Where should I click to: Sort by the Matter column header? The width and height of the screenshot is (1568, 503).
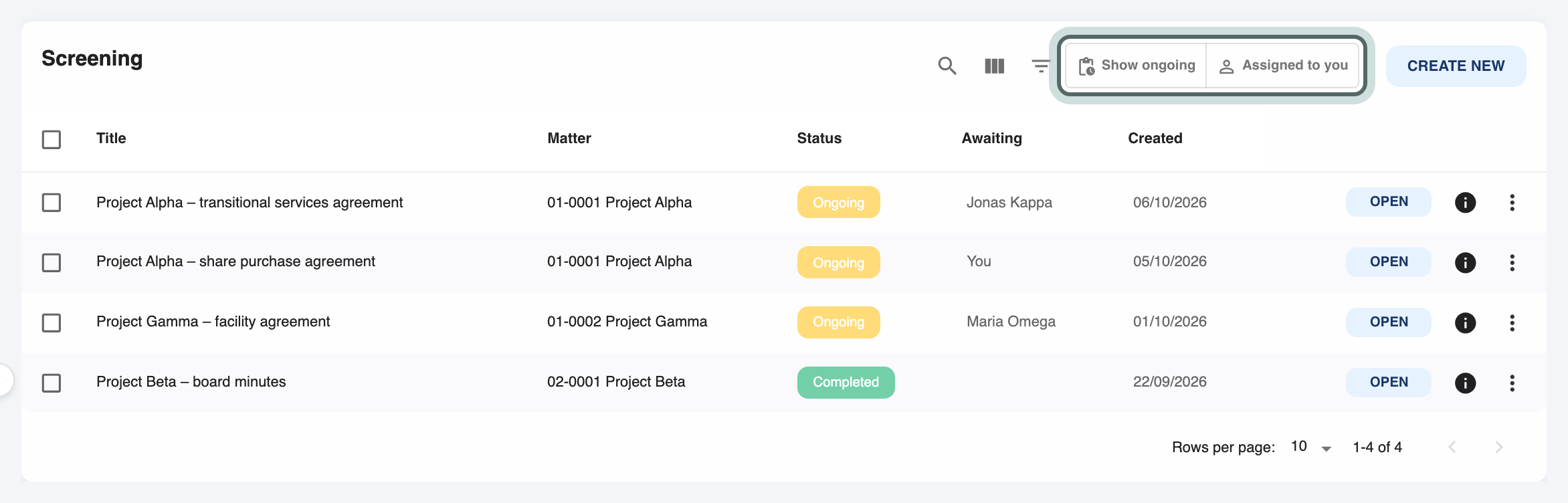tap(569, 138)
